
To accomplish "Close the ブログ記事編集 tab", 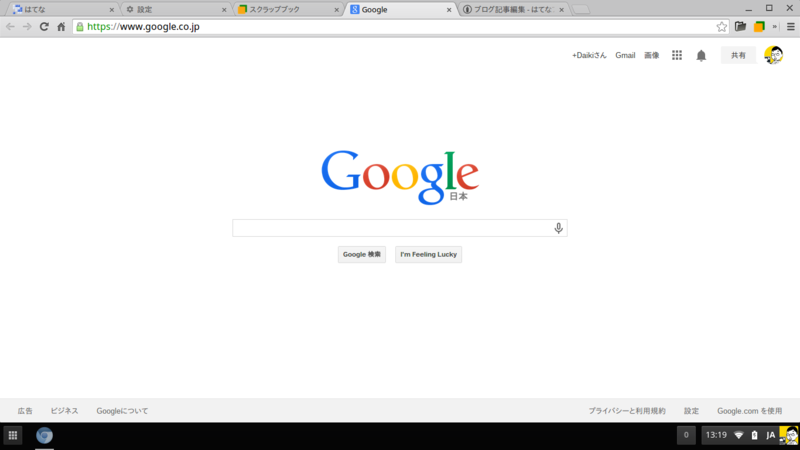I will point(561,10).
